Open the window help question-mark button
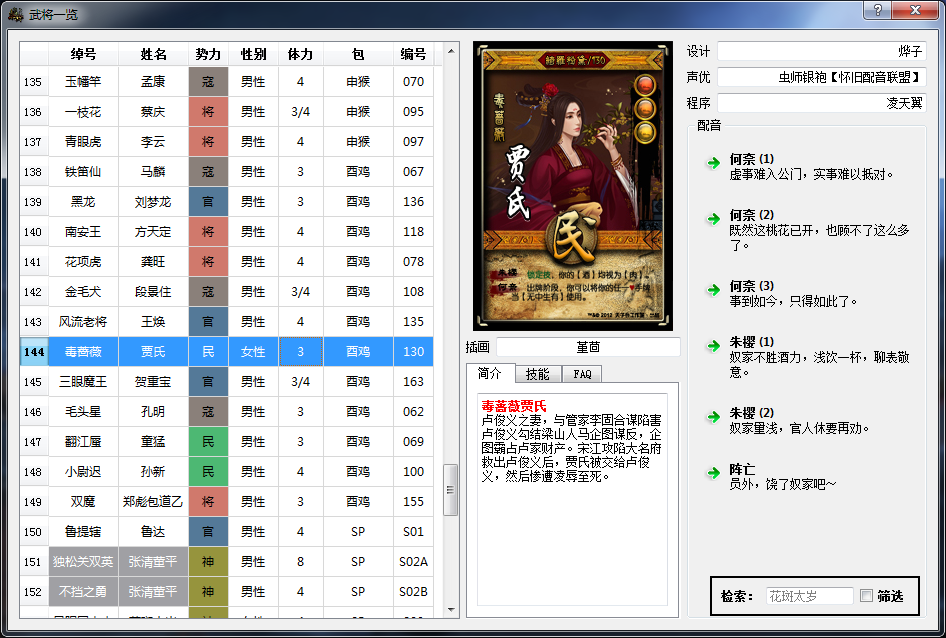 coord(878,10)
